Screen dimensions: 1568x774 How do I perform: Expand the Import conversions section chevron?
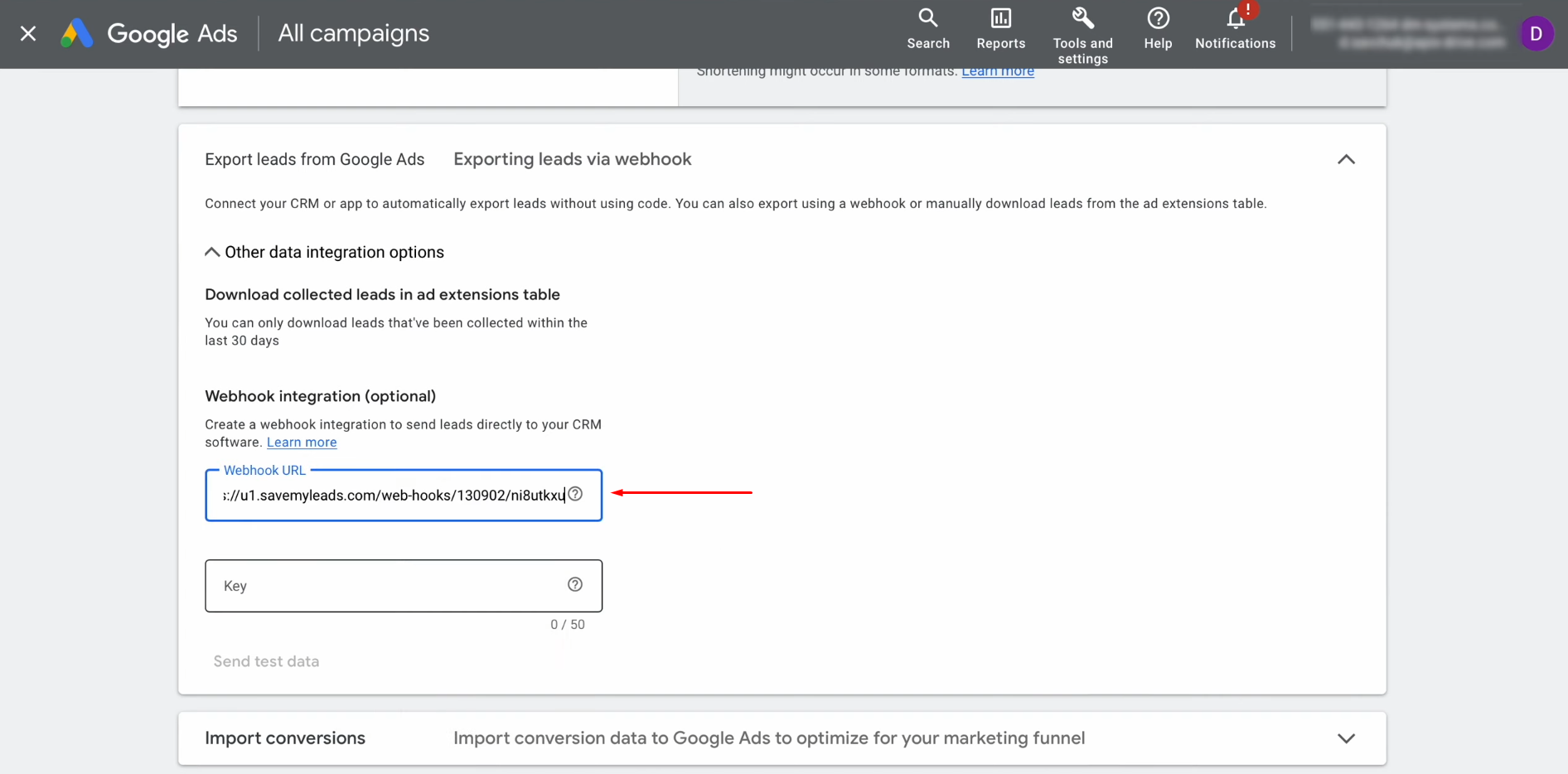pos(1346,738)
